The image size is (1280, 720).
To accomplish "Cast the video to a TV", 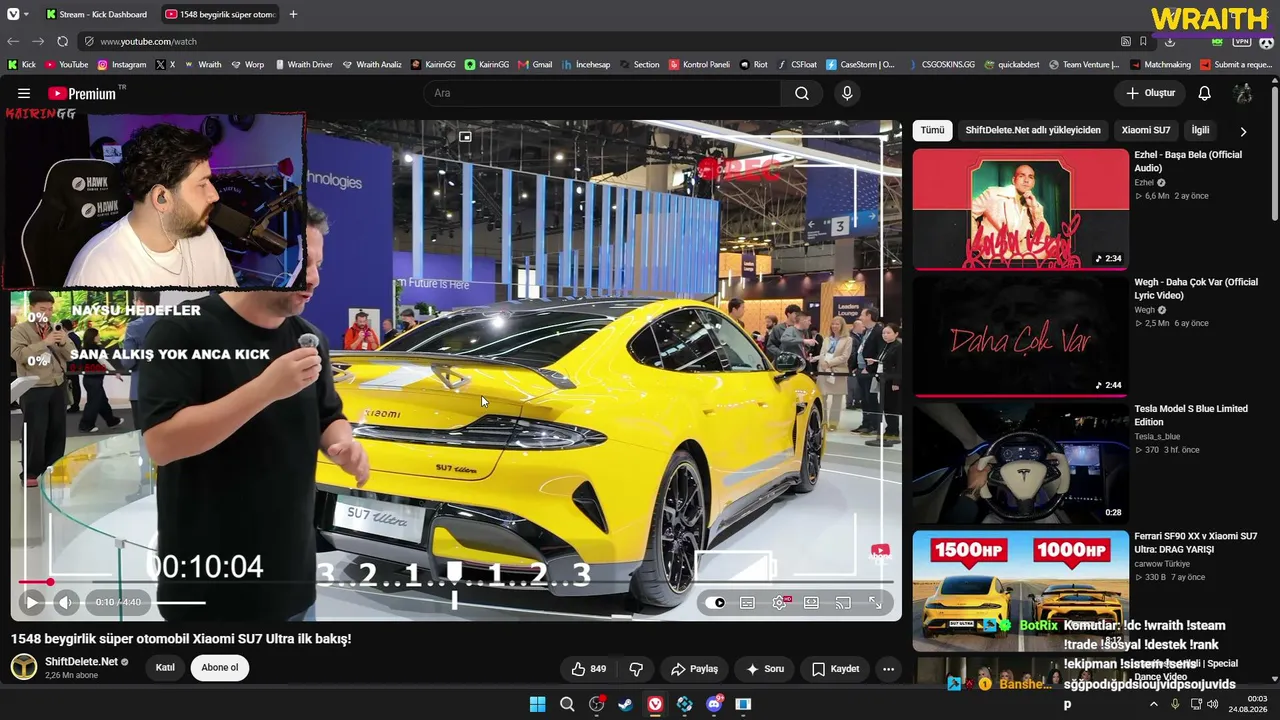I will pos(843,602).
